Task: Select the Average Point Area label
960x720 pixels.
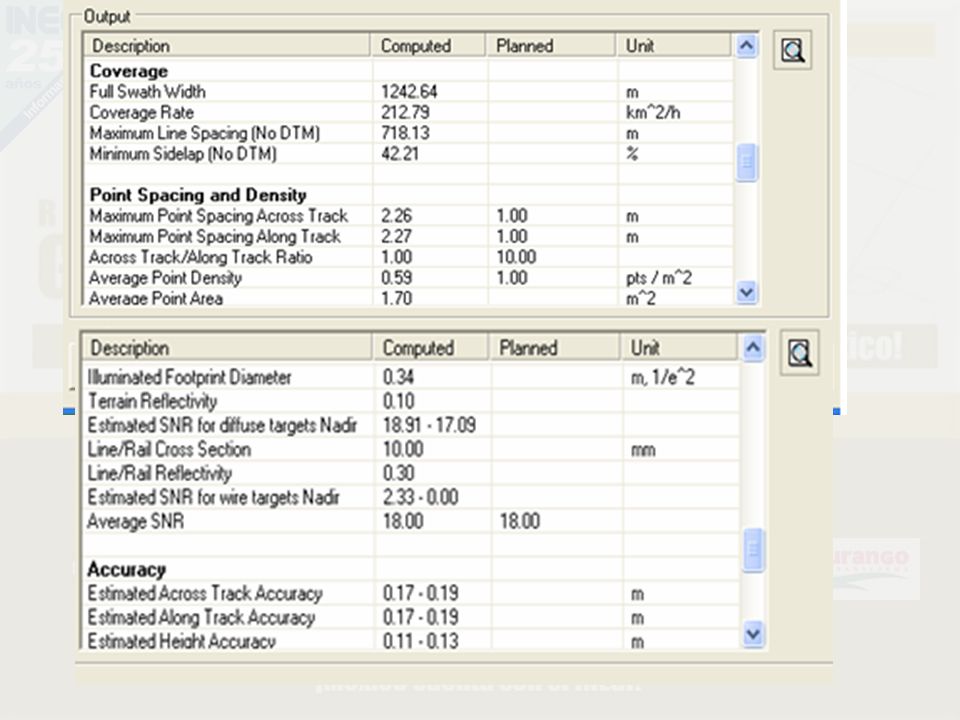Action: click(x=156, y=298)
